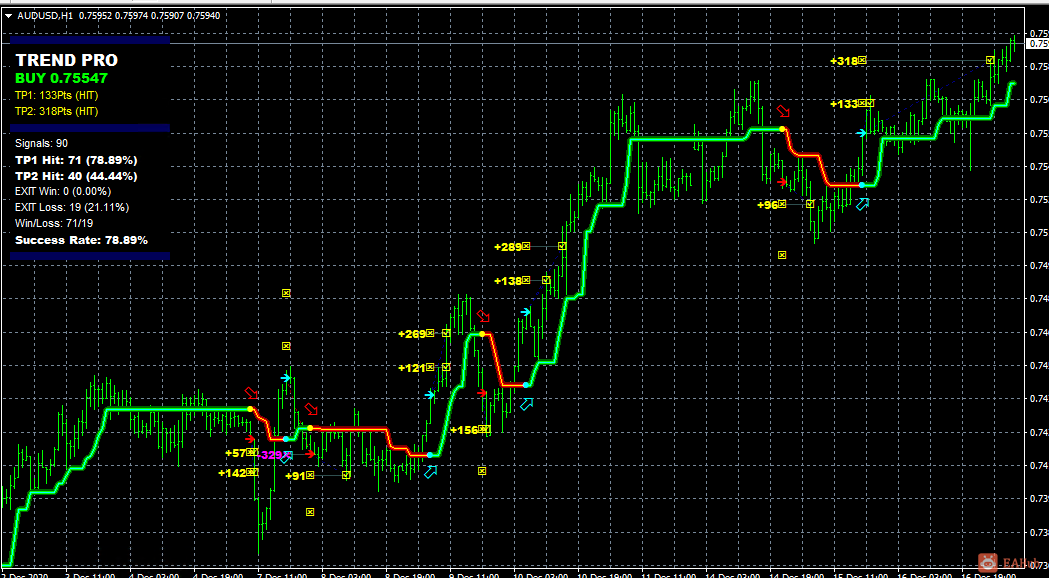
Task: Select hollow red sell arrow above +91 label
Action: (x=311, y=408)
